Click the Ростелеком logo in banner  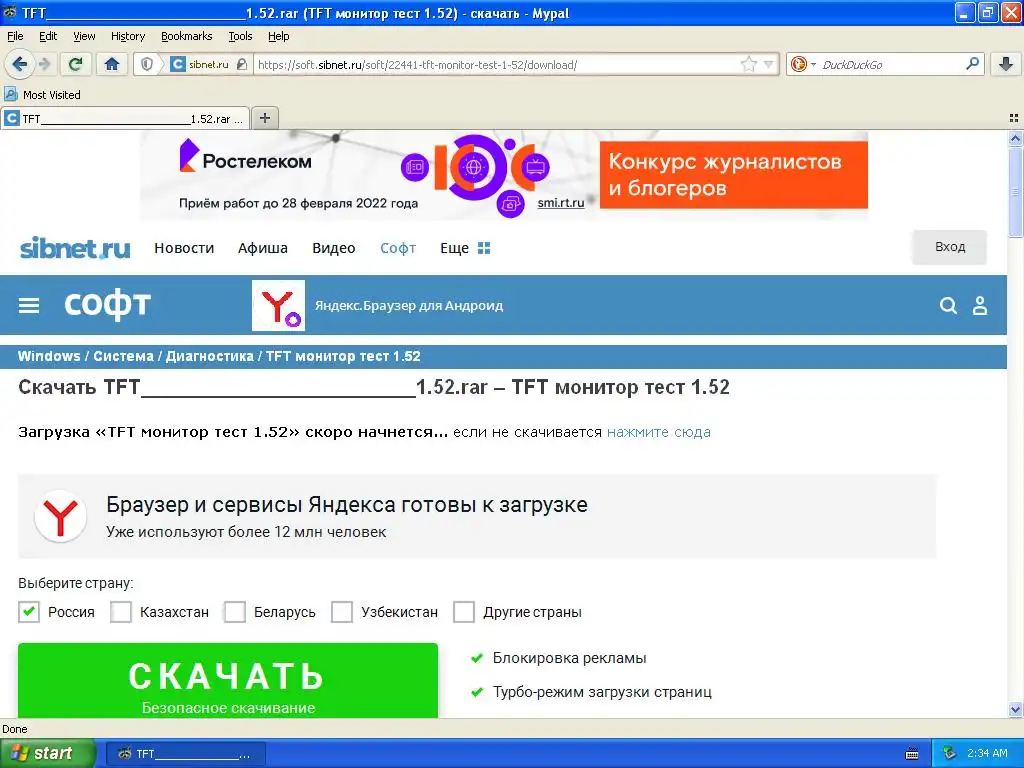click(x=246, y=157)
